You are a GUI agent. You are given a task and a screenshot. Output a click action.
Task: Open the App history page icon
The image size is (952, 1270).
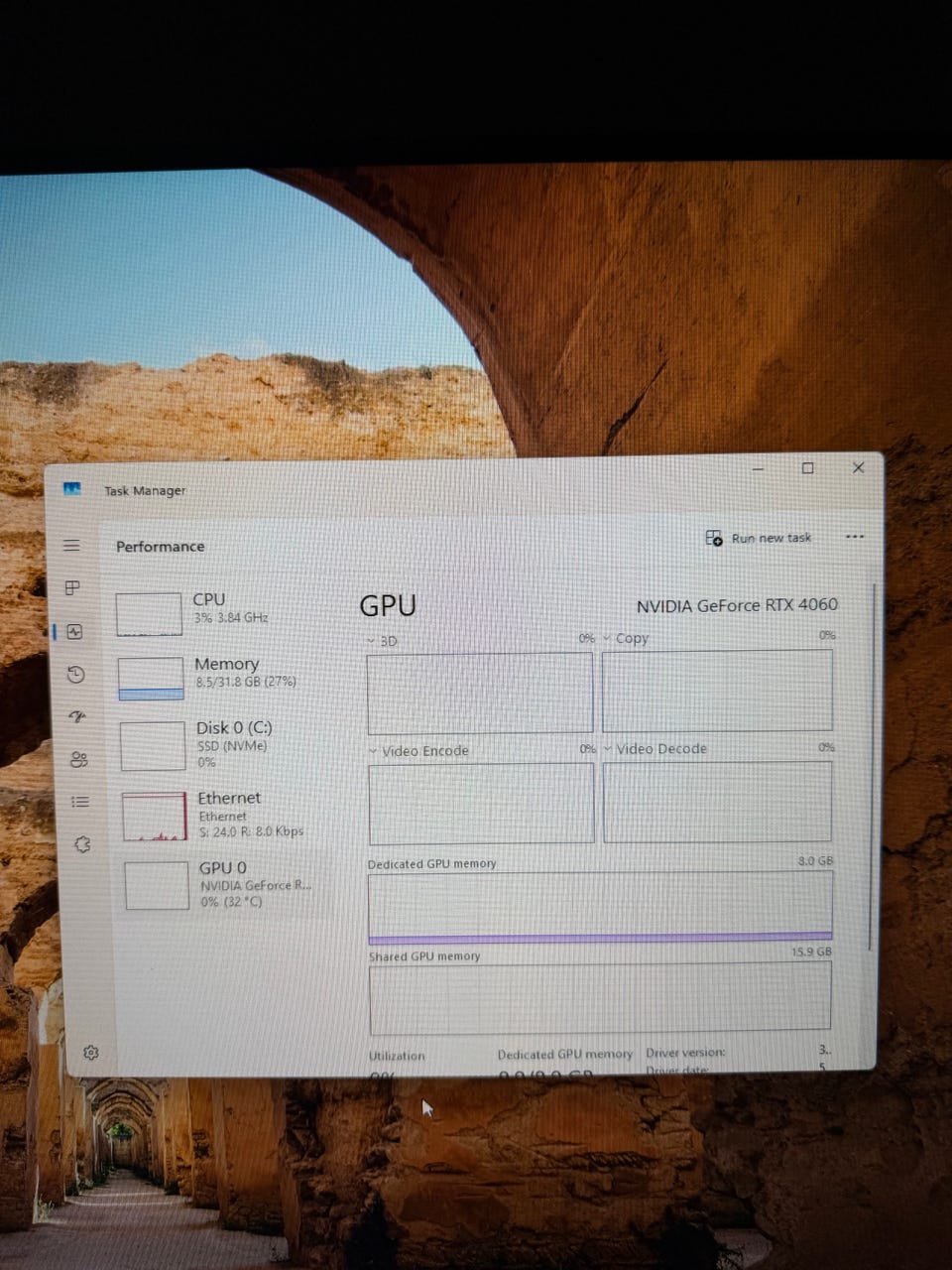pos(76,675)
